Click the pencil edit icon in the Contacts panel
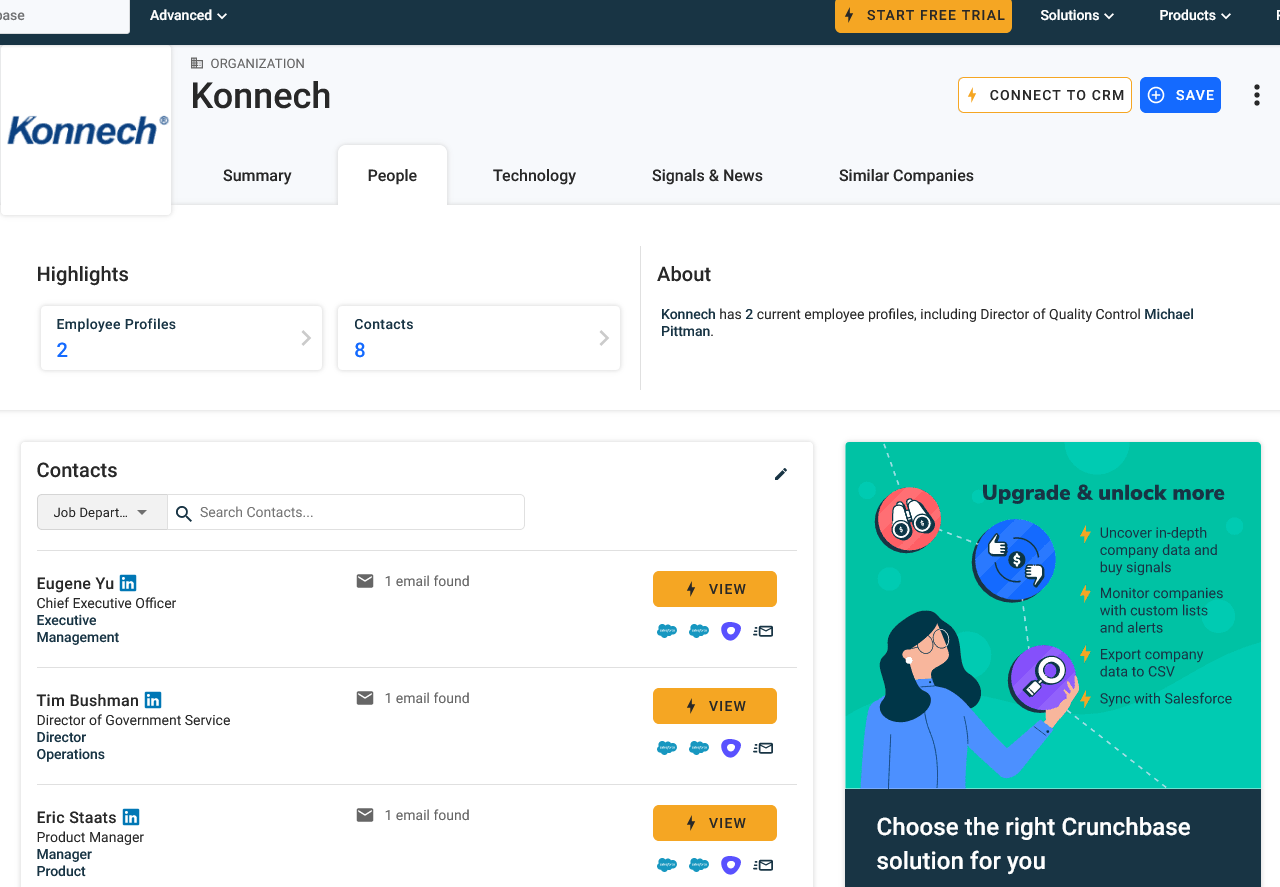 click(x=781, y=474)
